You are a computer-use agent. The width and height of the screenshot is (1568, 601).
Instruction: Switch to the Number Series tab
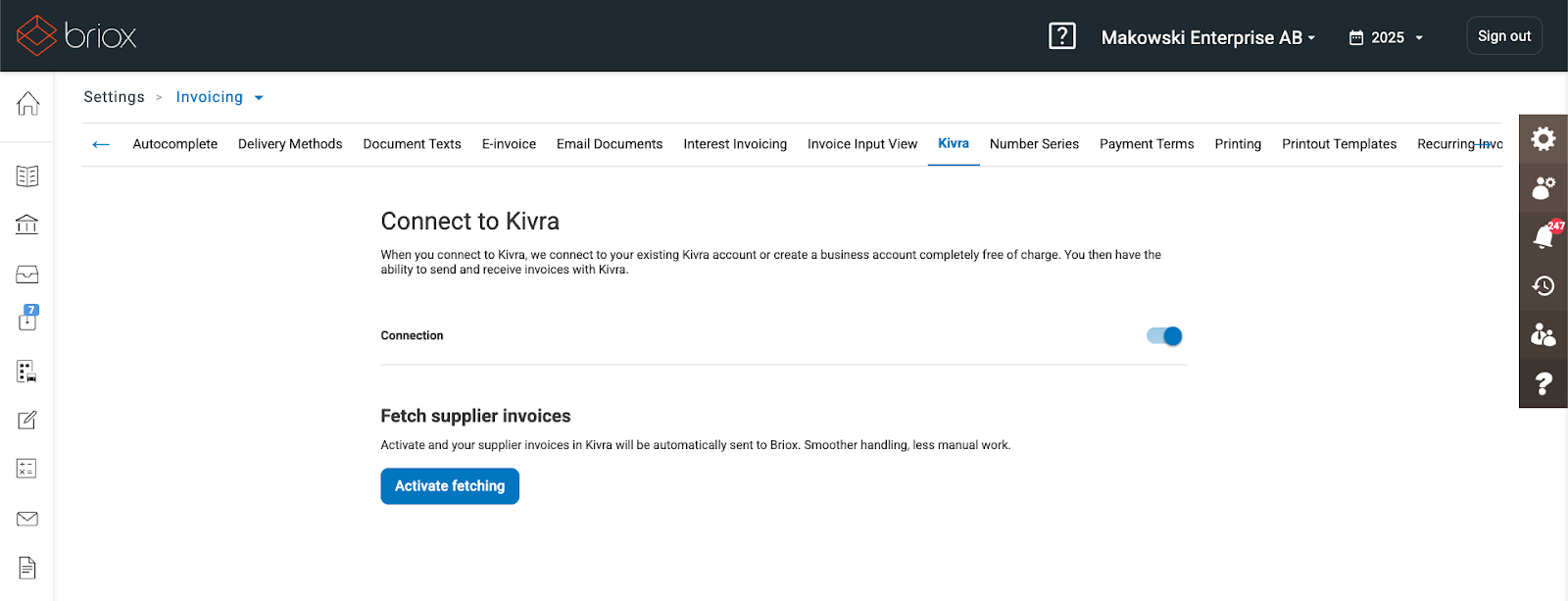[x=1034, y=144]
